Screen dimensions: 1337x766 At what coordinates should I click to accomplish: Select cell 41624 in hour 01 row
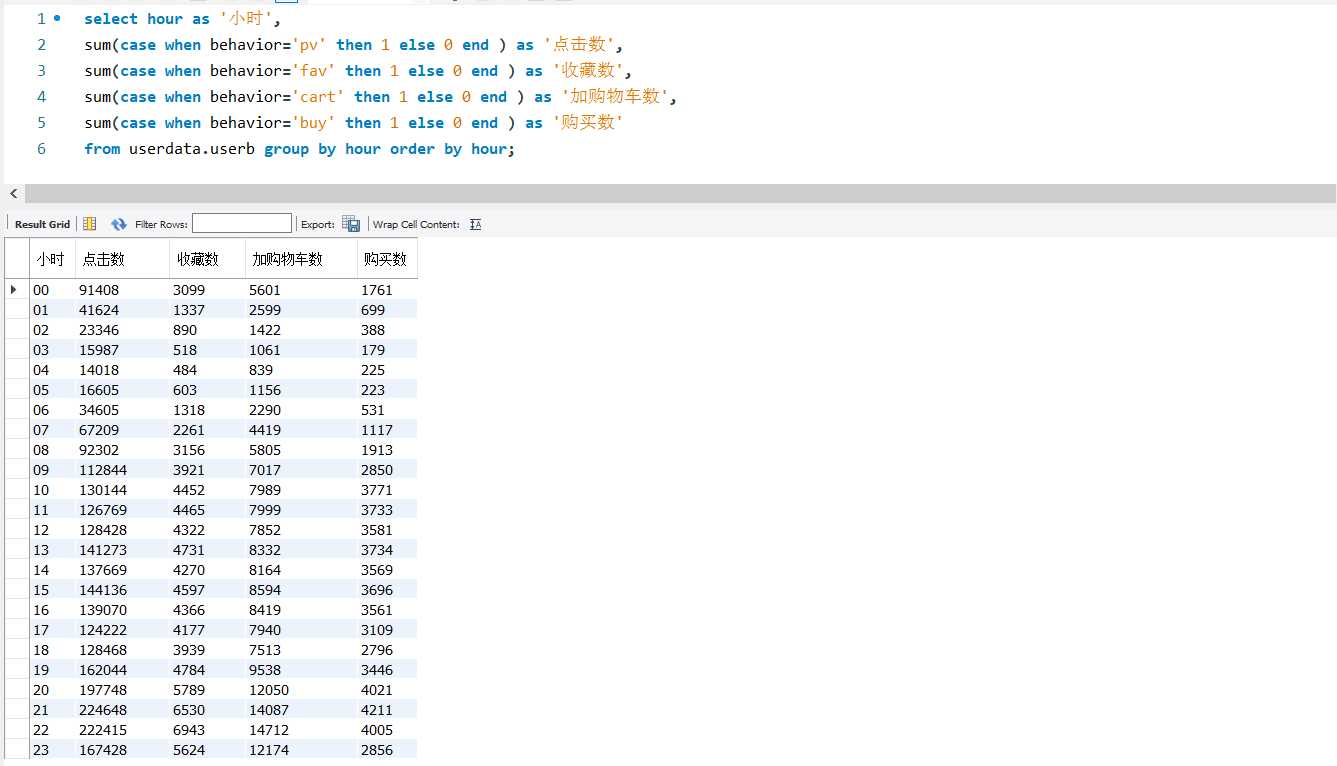pyautogui.click(x=122, y=310)
